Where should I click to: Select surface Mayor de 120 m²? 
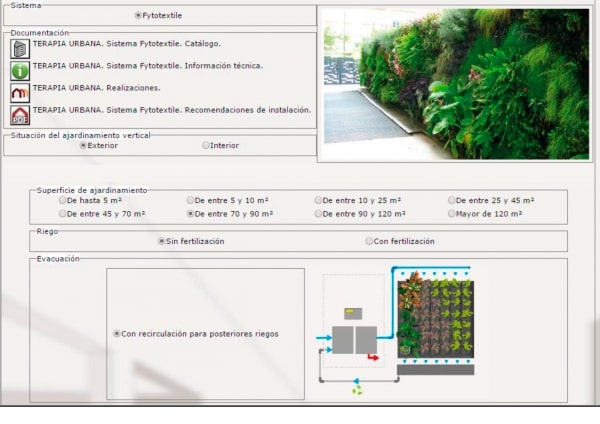[452, 214]
